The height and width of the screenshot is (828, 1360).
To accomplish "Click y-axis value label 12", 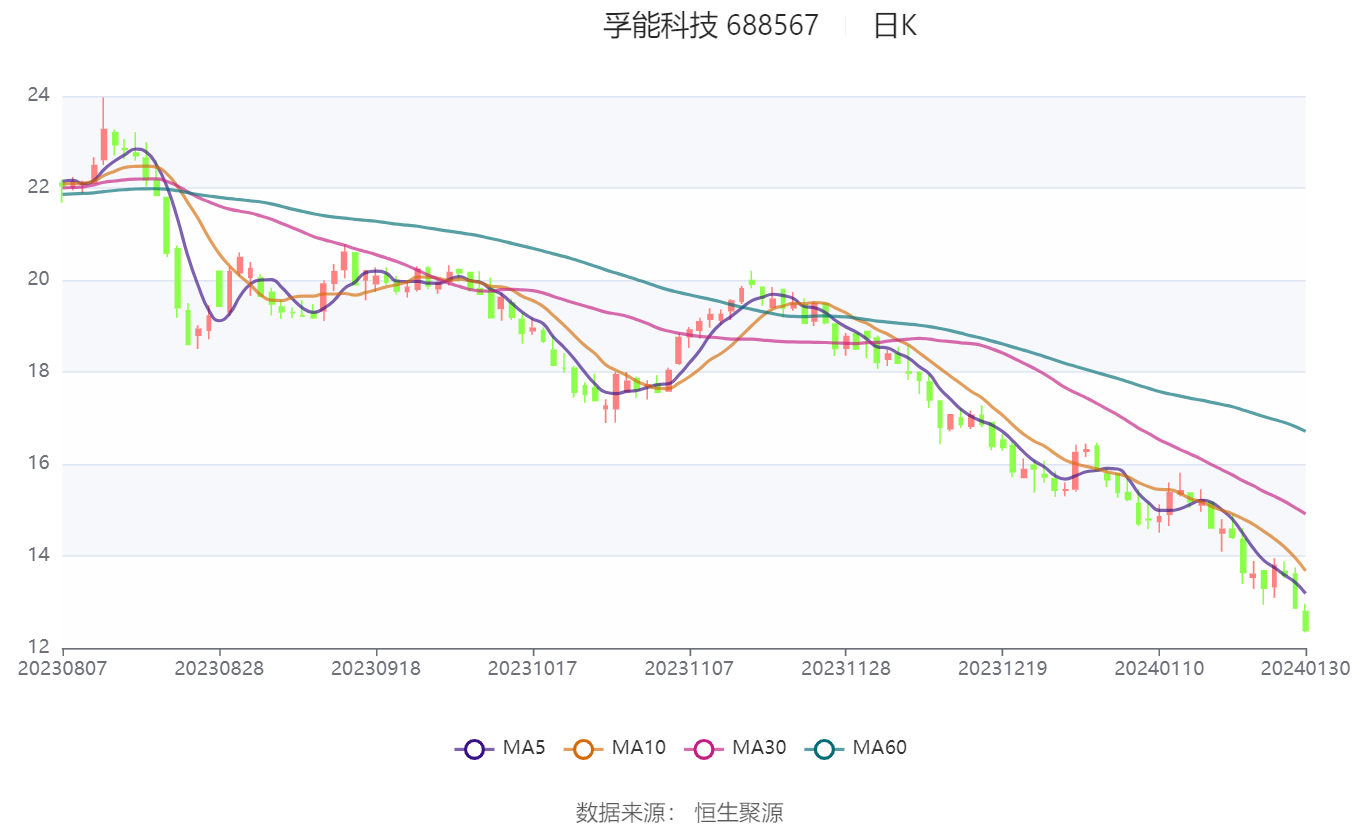I will [38, 647].
